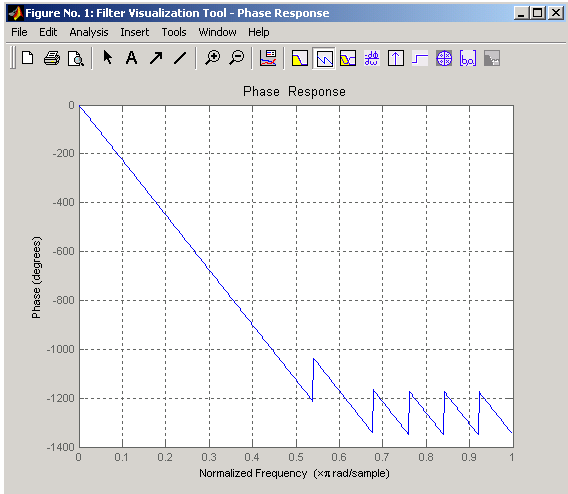Open Print Preview icon

[x=76, y=58]
